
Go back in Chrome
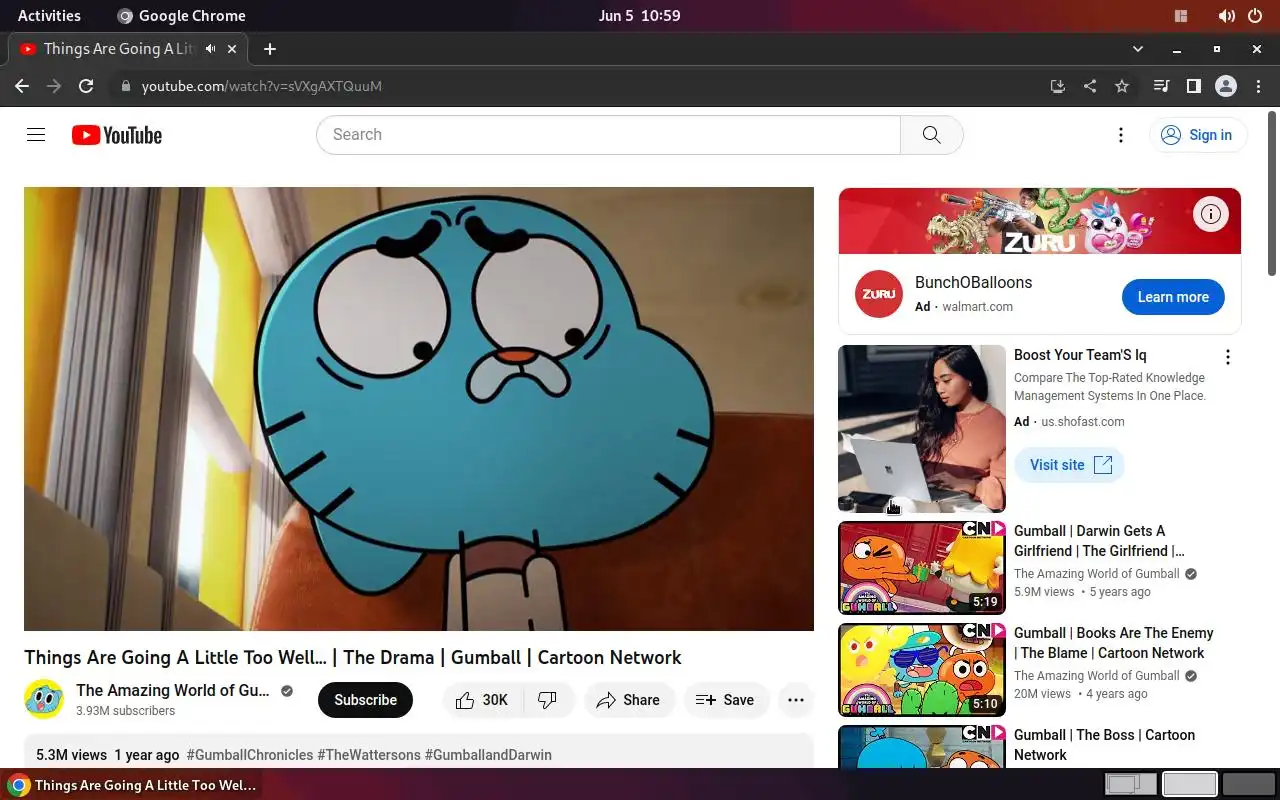22,86
